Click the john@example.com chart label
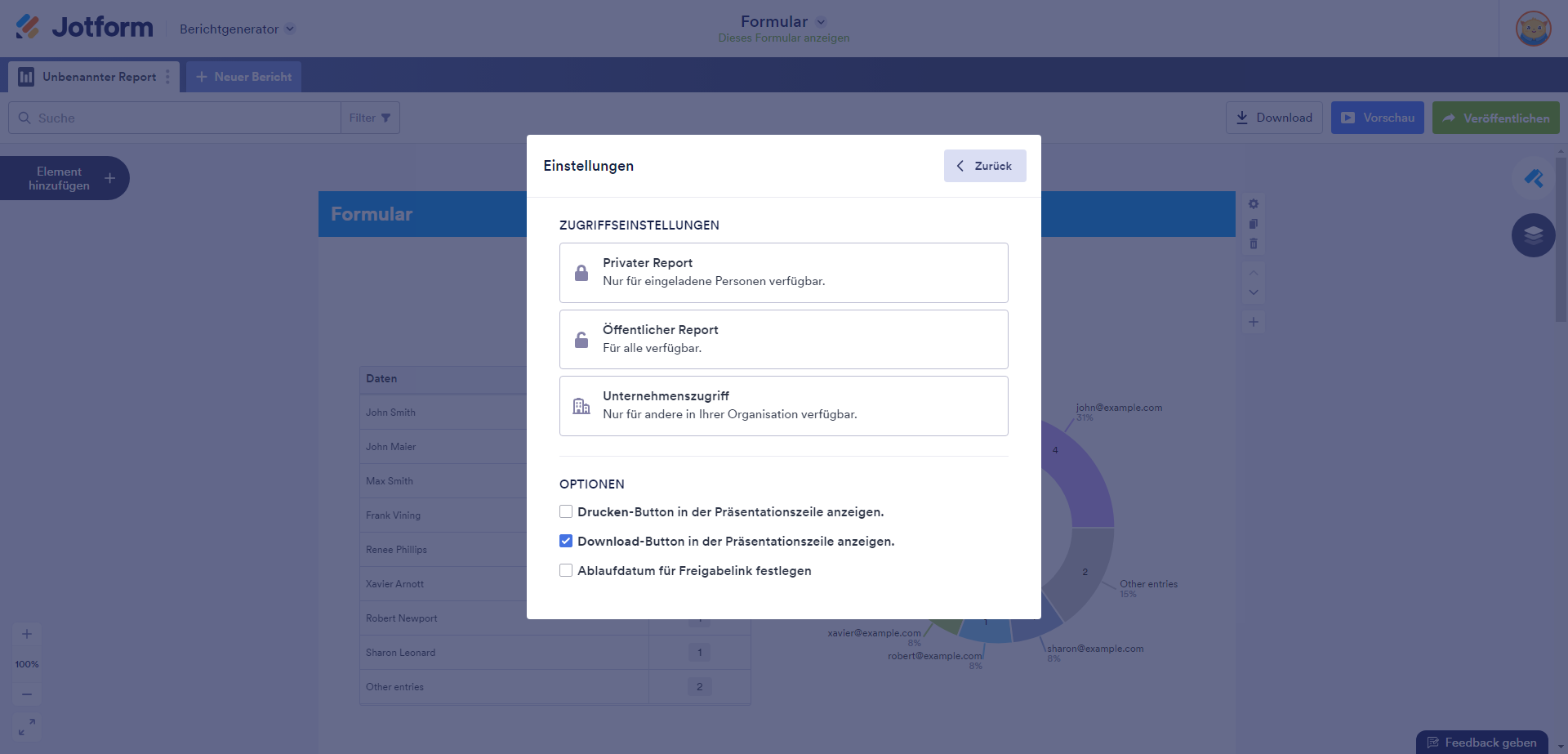Image resolution: width=1568 pixels, height=754 pixels. point(1119,408)
